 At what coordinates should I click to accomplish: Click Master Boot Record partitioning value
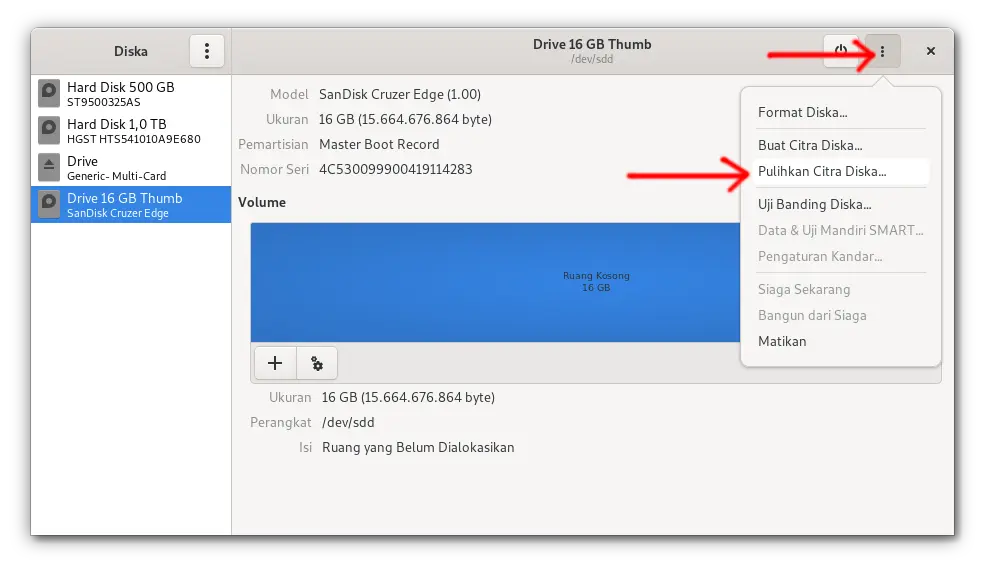(379, 145)
